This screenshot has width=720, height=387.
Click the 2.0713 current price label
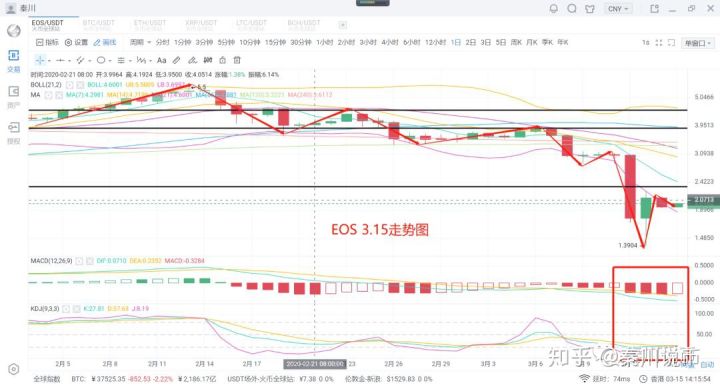pos(703,200)
